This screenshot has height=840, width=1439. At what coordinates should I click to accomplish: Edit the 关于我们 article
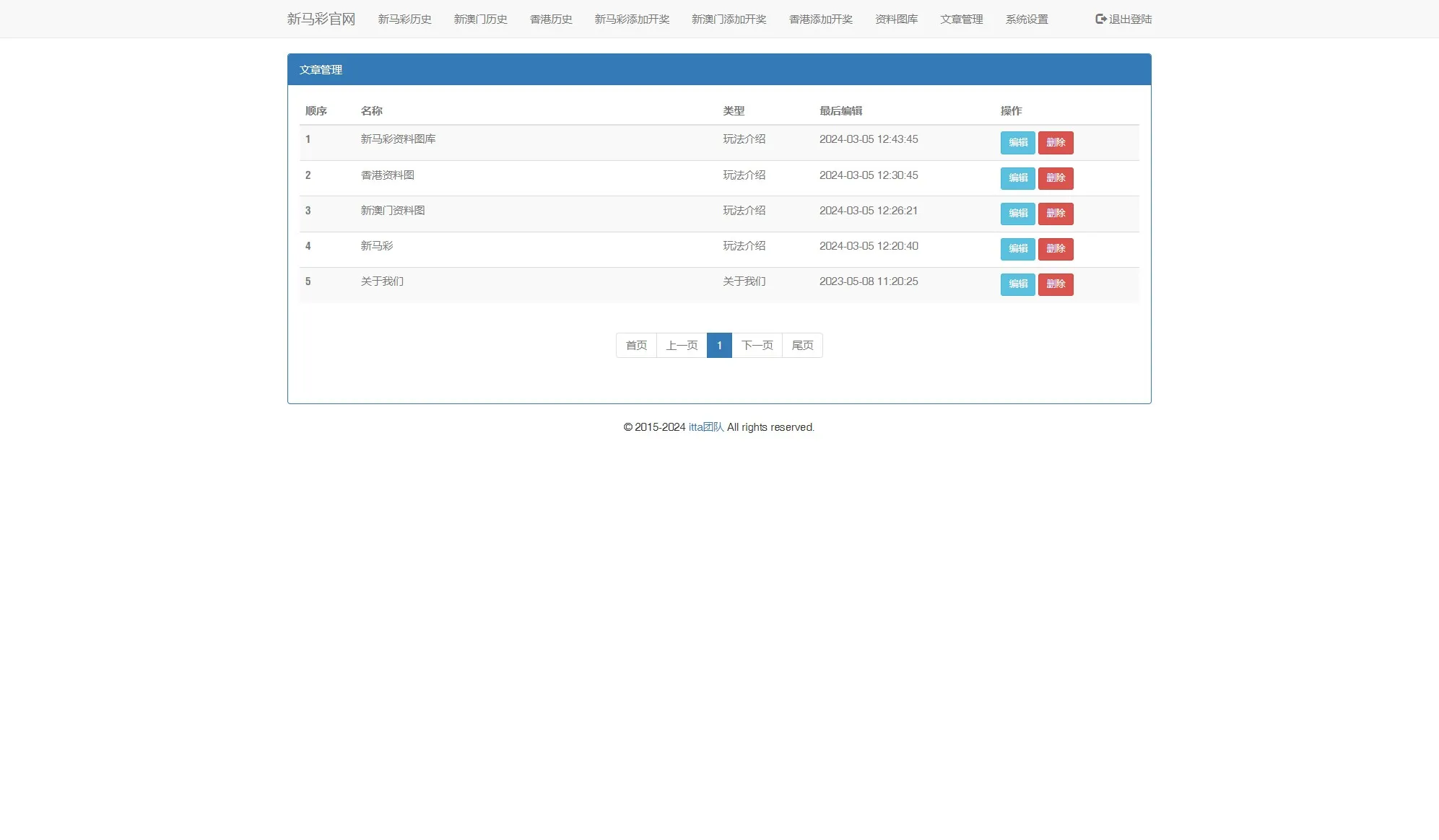pyautogui.click(x=1018, y=284)
